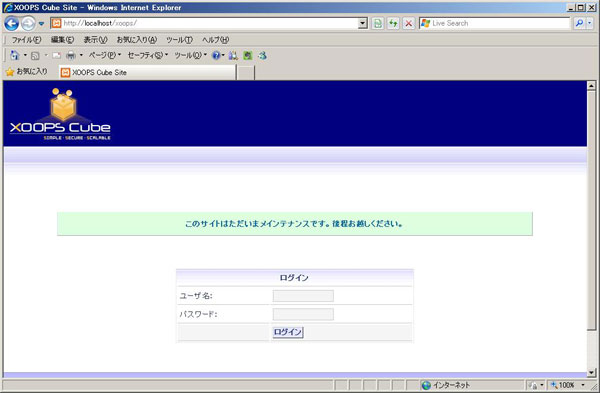Viewport: 600px width, 393px height.
Task: Click the パスワード input field
Action: pos(303,314)
